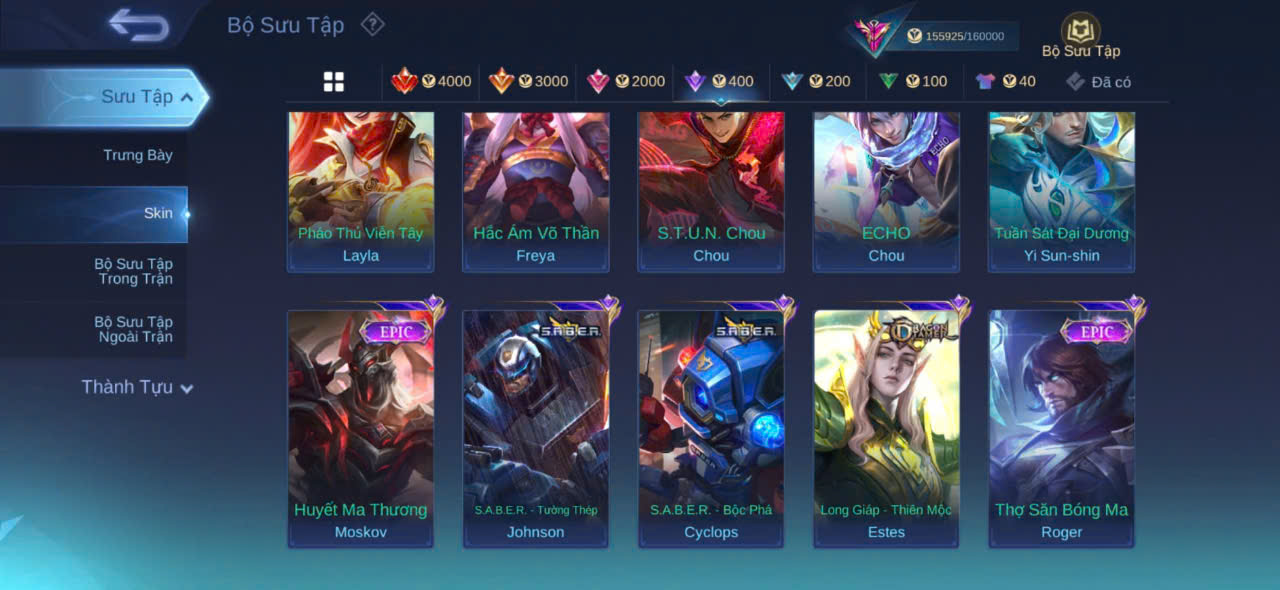Go back using the return arrow
Viewport: 1280px width, 590px height.
click(139, 25)
